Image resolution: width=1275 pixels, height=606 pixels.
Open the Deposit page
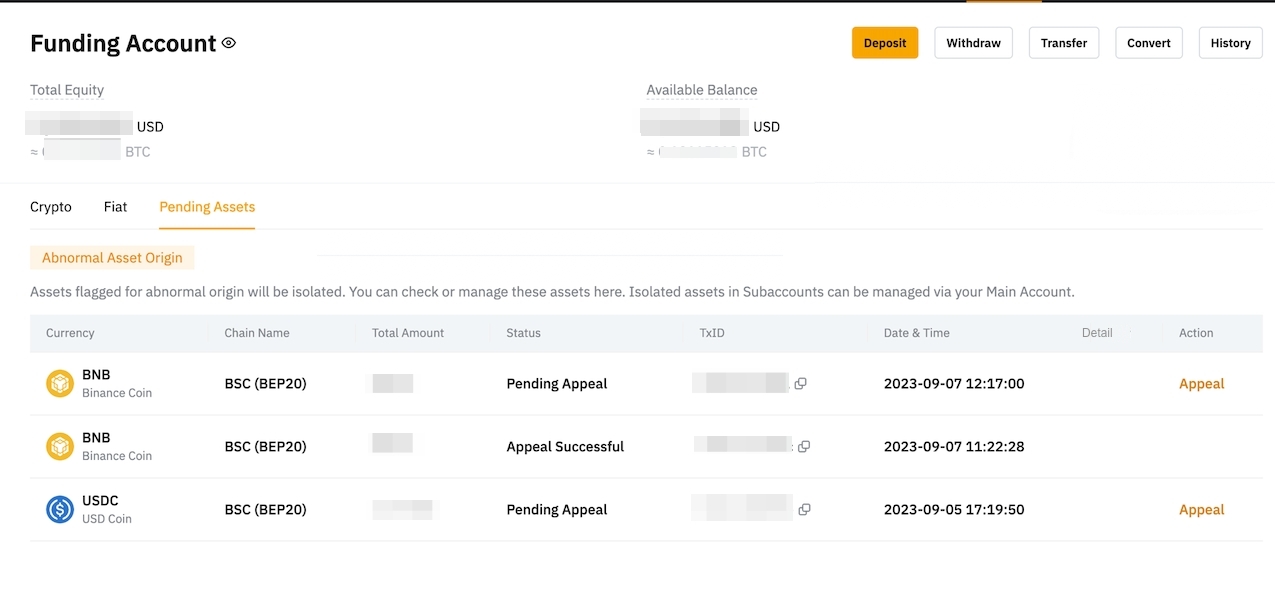(x=884, y=43)
